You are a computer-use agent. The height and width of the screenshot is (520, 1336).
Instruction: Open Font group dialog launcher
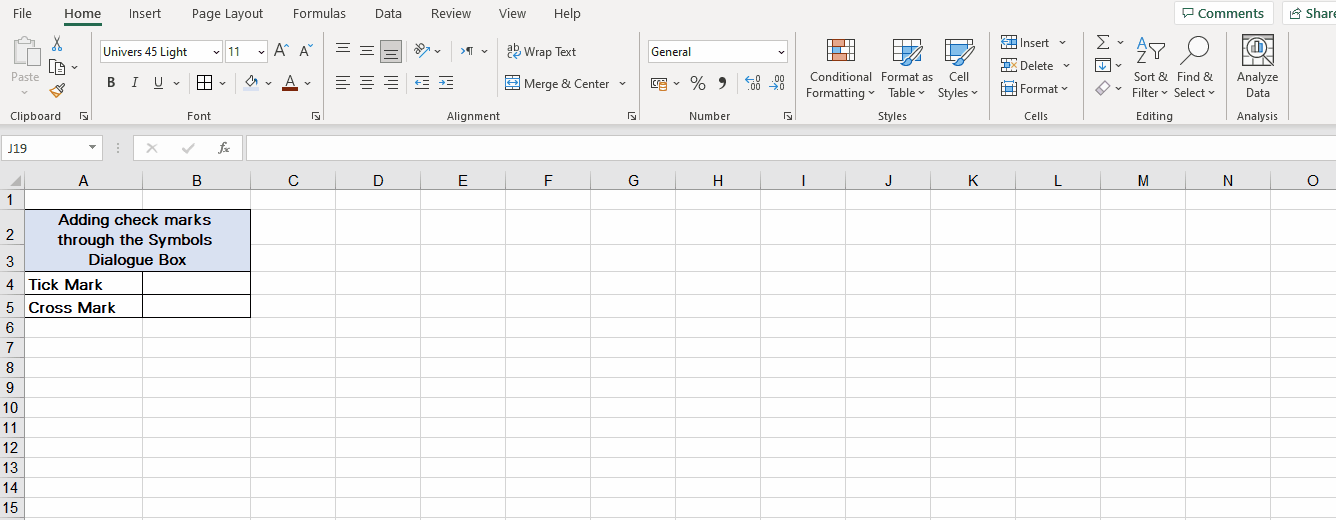click(x=316, y=116)
